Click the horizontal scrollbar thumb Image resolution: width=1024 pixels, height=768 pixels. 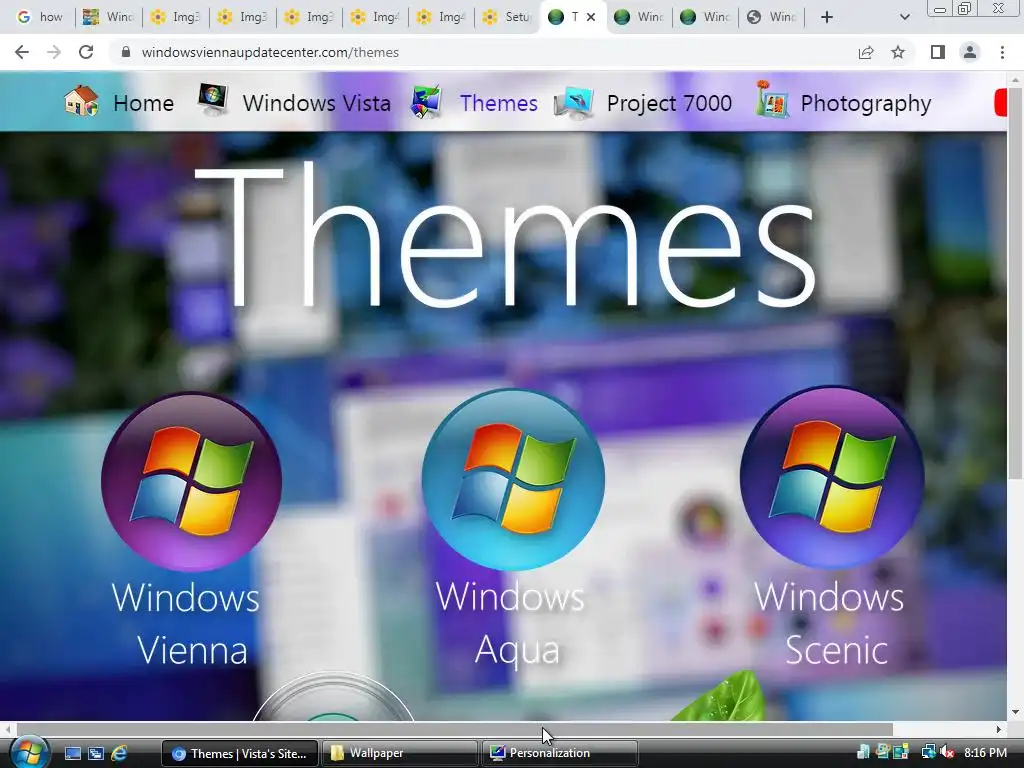455,729
